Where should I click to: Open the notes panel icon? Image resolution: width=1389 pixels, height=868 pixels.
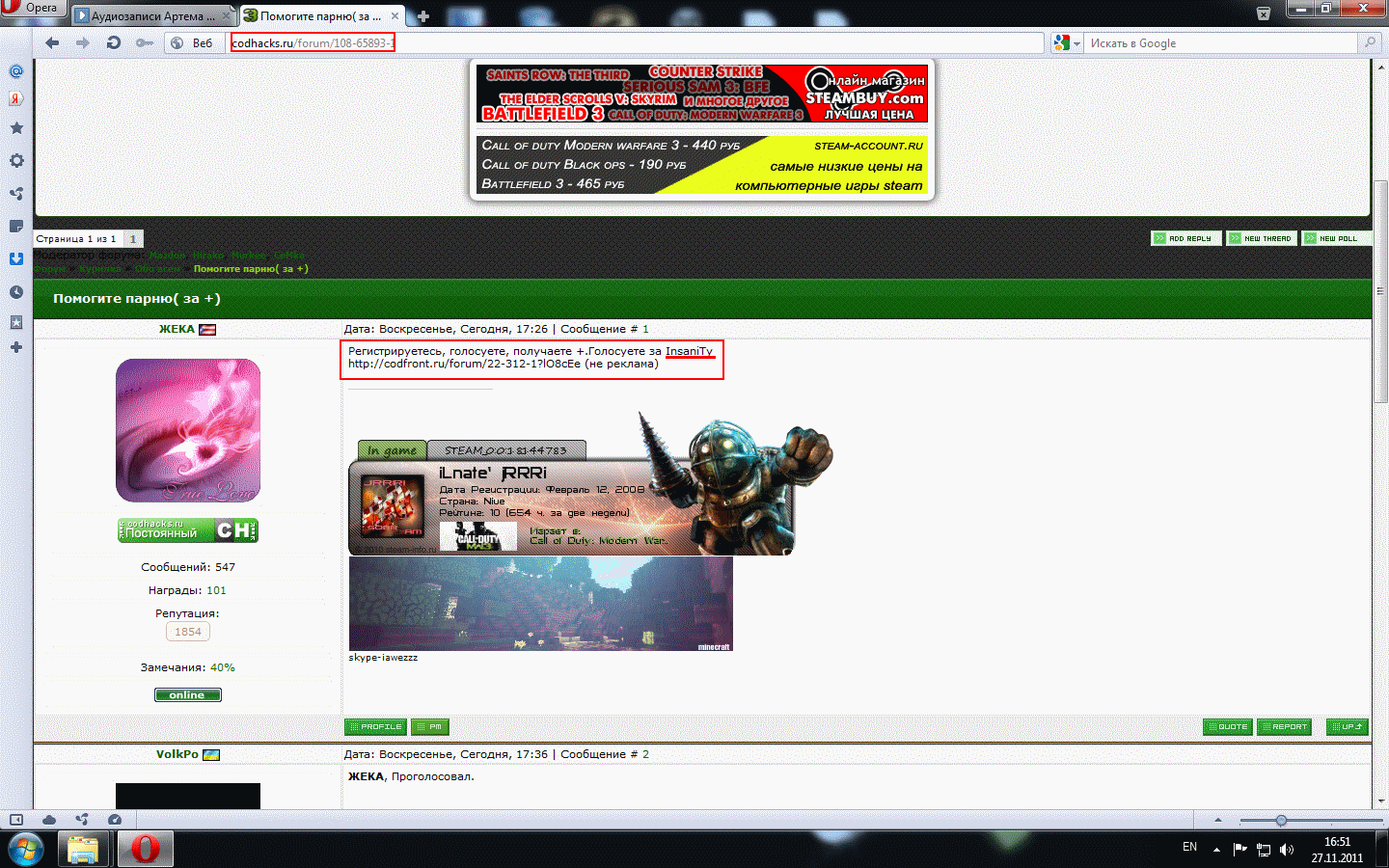point(16,227)
